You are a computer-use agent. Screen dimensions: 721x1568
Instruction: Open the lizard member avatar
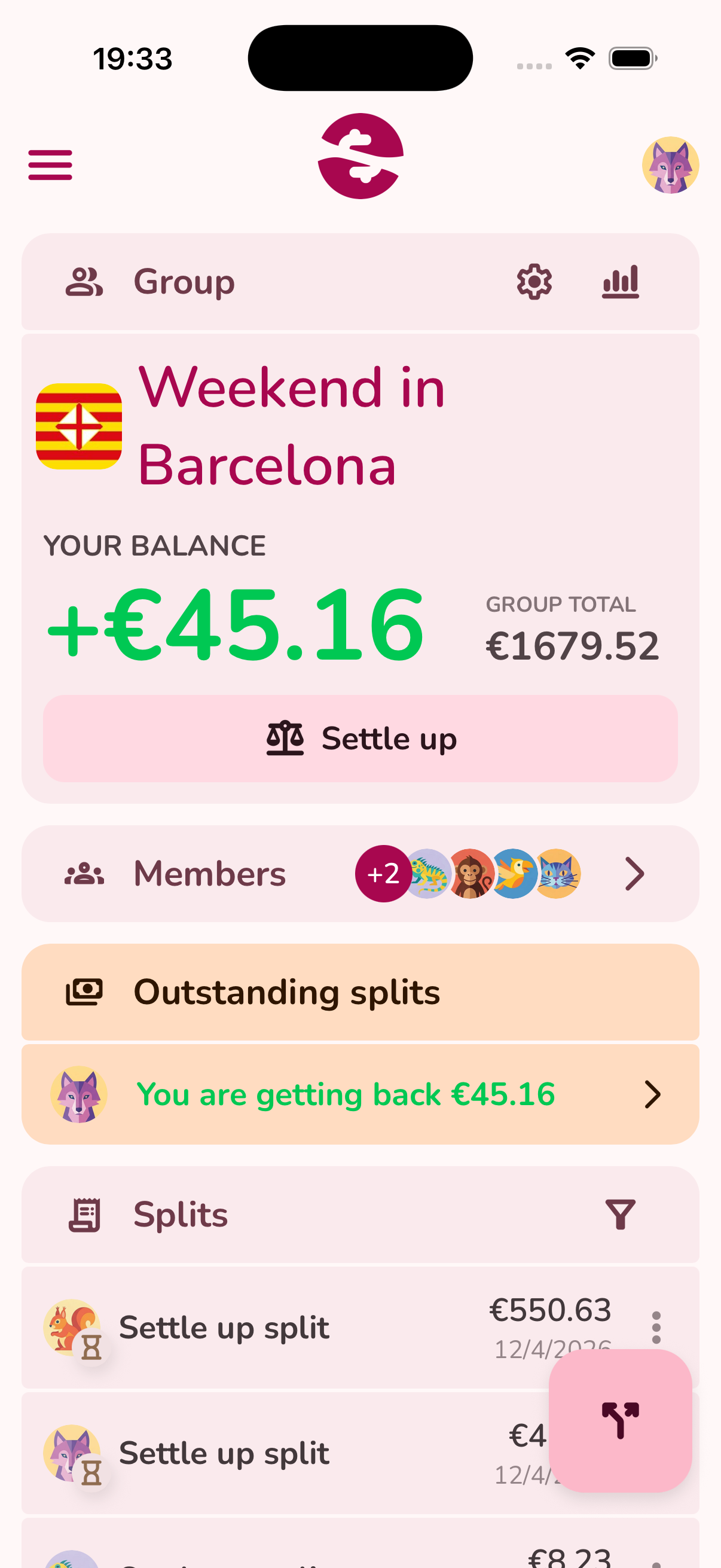coord(427,874)
